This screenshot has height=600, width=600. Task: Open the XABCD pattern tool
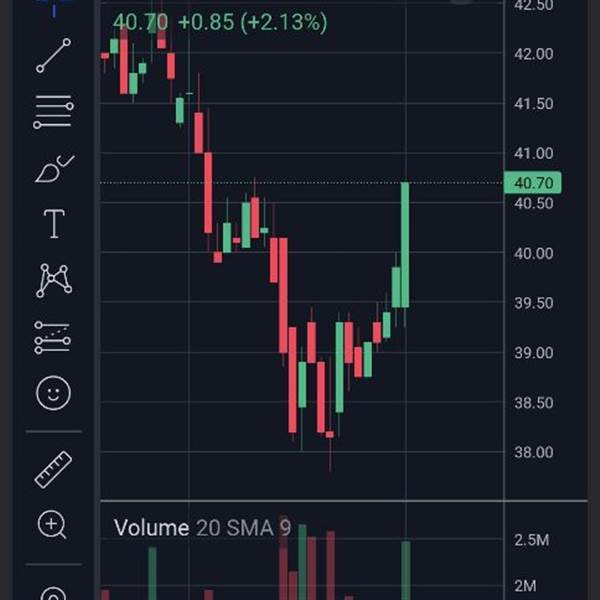(54, 280)
